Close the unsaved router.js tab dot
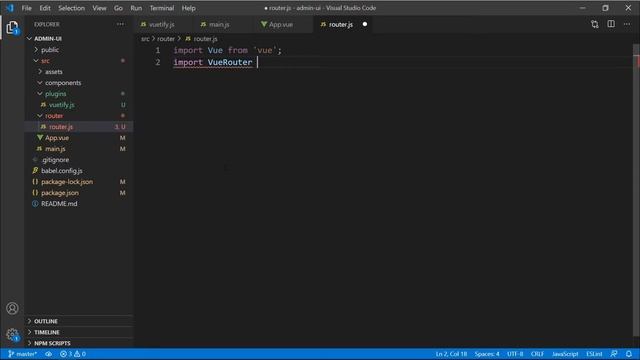 coord(365,24)
